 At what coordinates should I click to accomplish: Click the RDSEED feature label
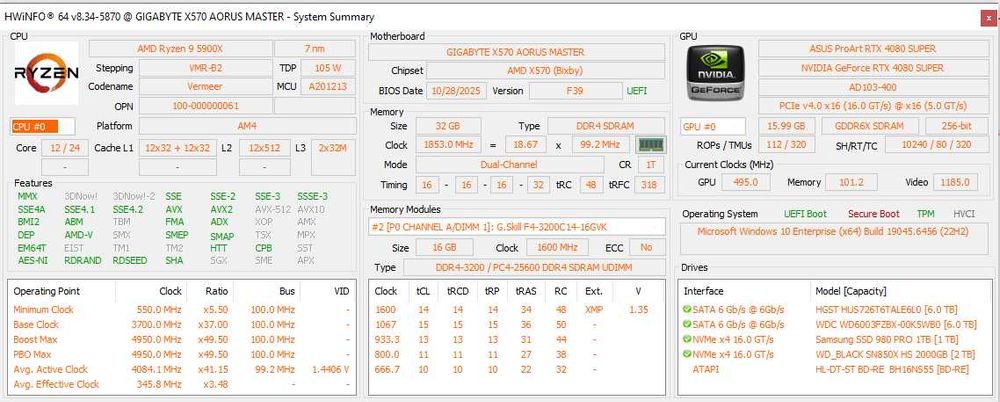(129, 260)
